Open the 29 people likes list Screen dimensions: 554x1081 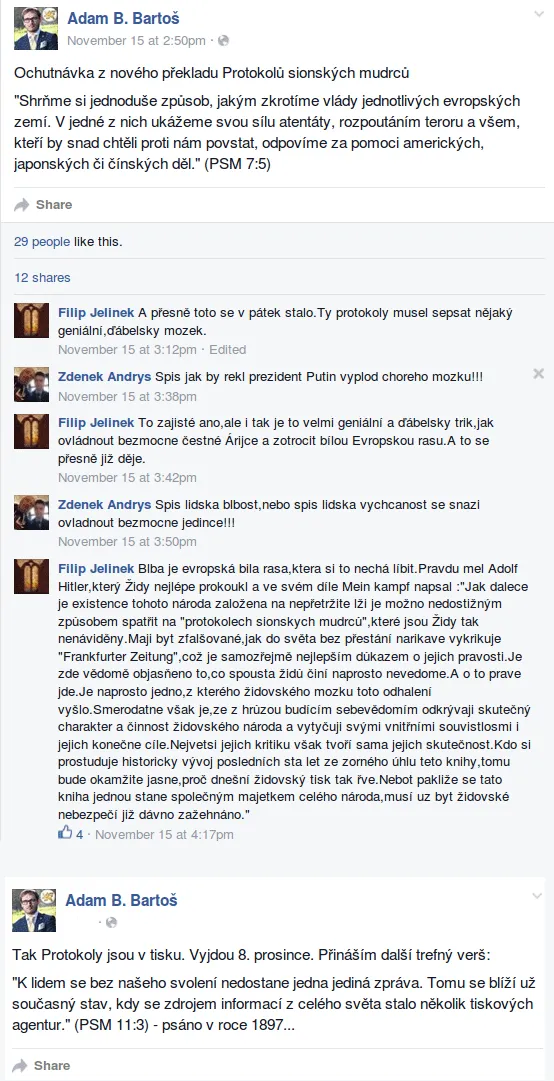click(x=41, y=242)
